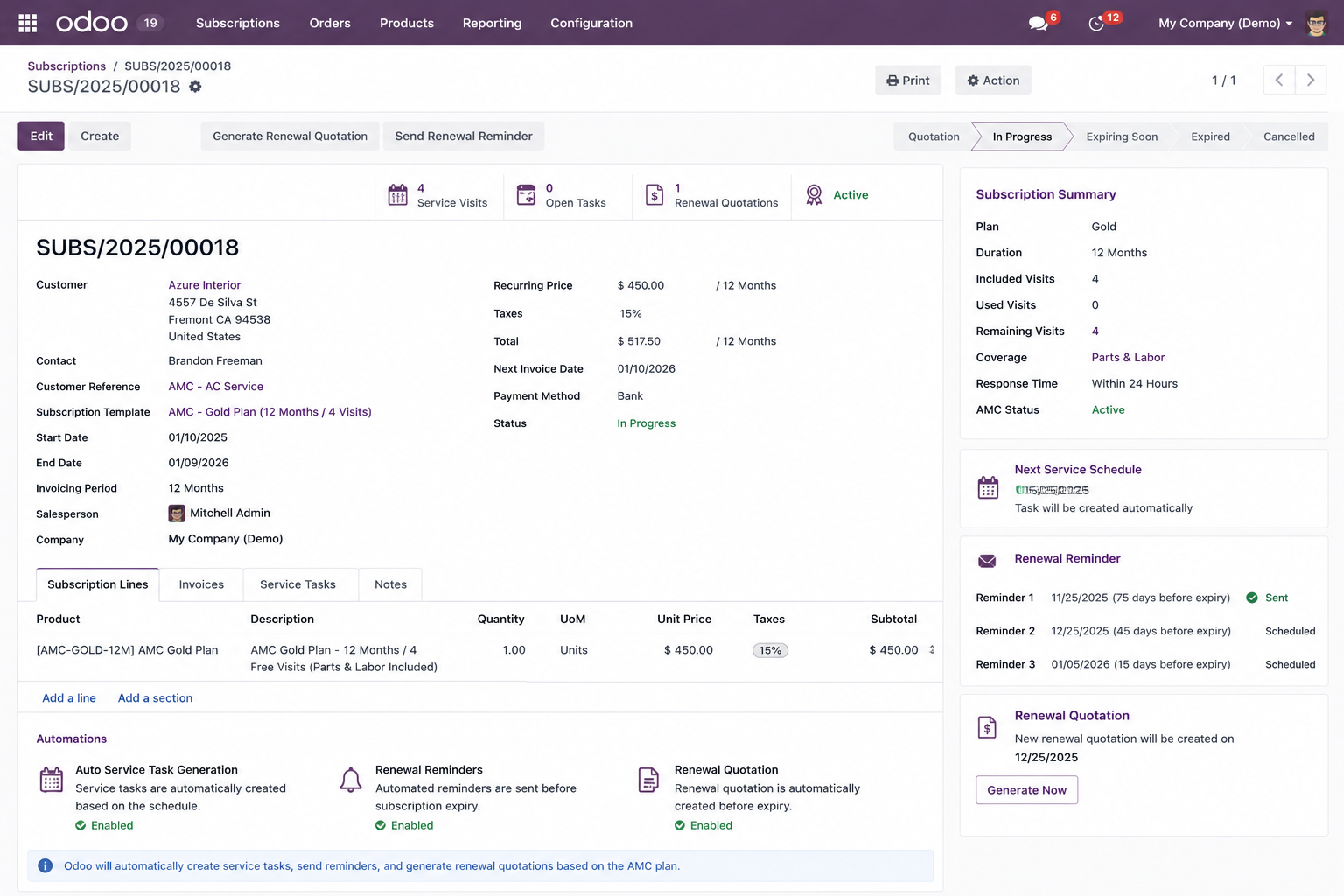Open the activities clock icon
1344x896 pixels.
point(1096,24)
